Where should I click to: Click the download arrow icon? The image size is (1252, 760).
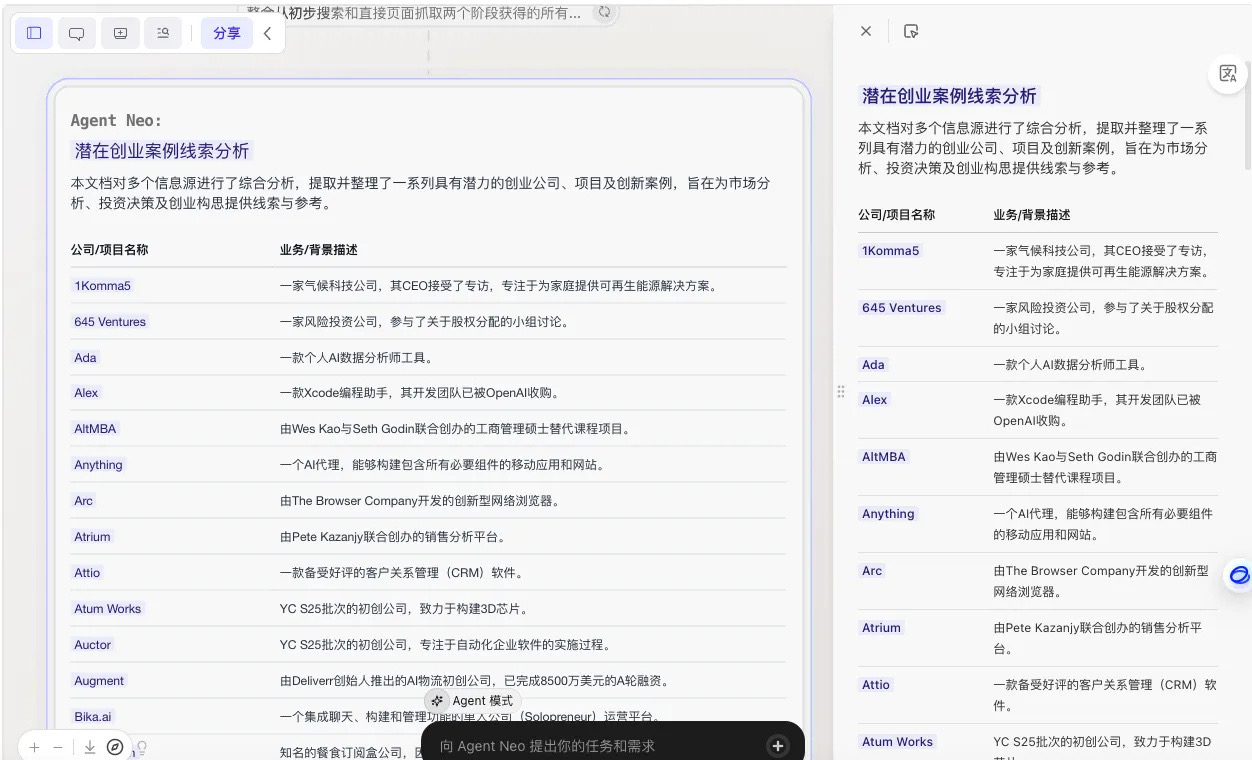(x=90, y=747)
